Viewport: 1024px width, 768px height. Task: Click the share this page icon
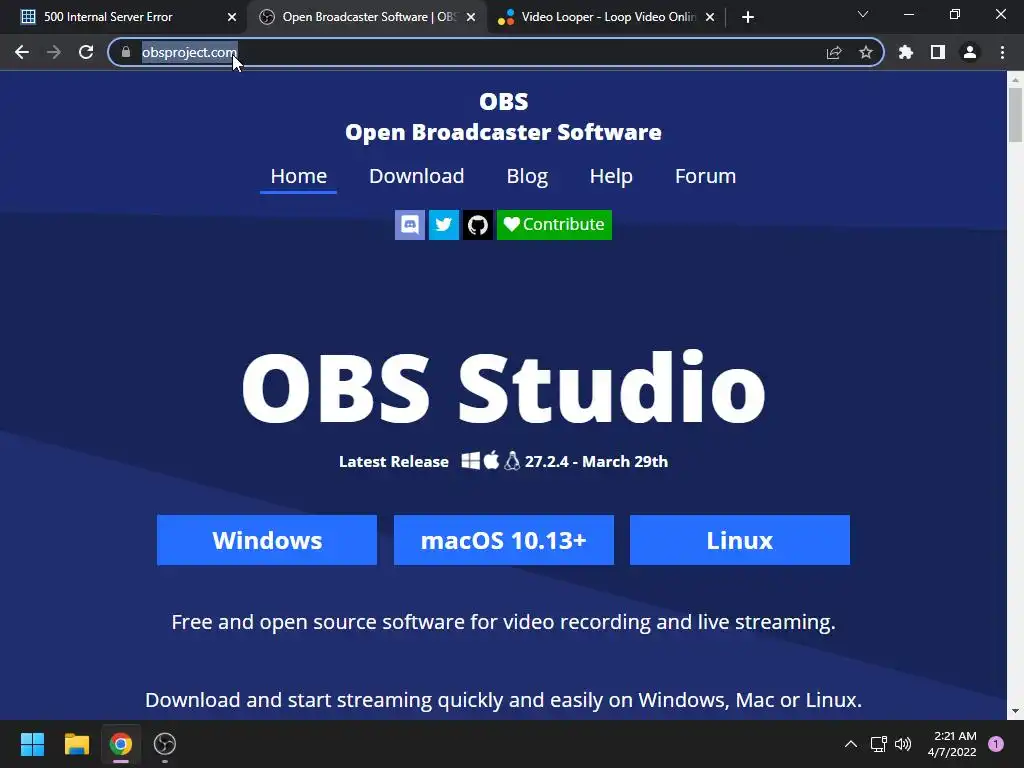(x=834, y=52)
